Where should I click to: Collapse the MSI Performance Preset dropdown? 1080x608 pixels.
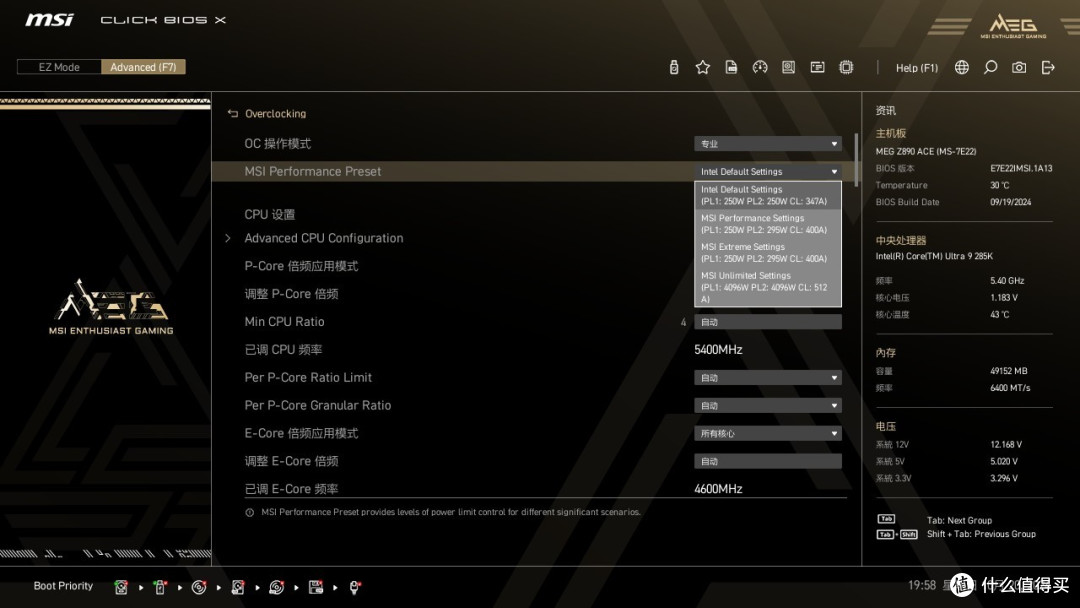pyautogui.click(x=768, y=171)
